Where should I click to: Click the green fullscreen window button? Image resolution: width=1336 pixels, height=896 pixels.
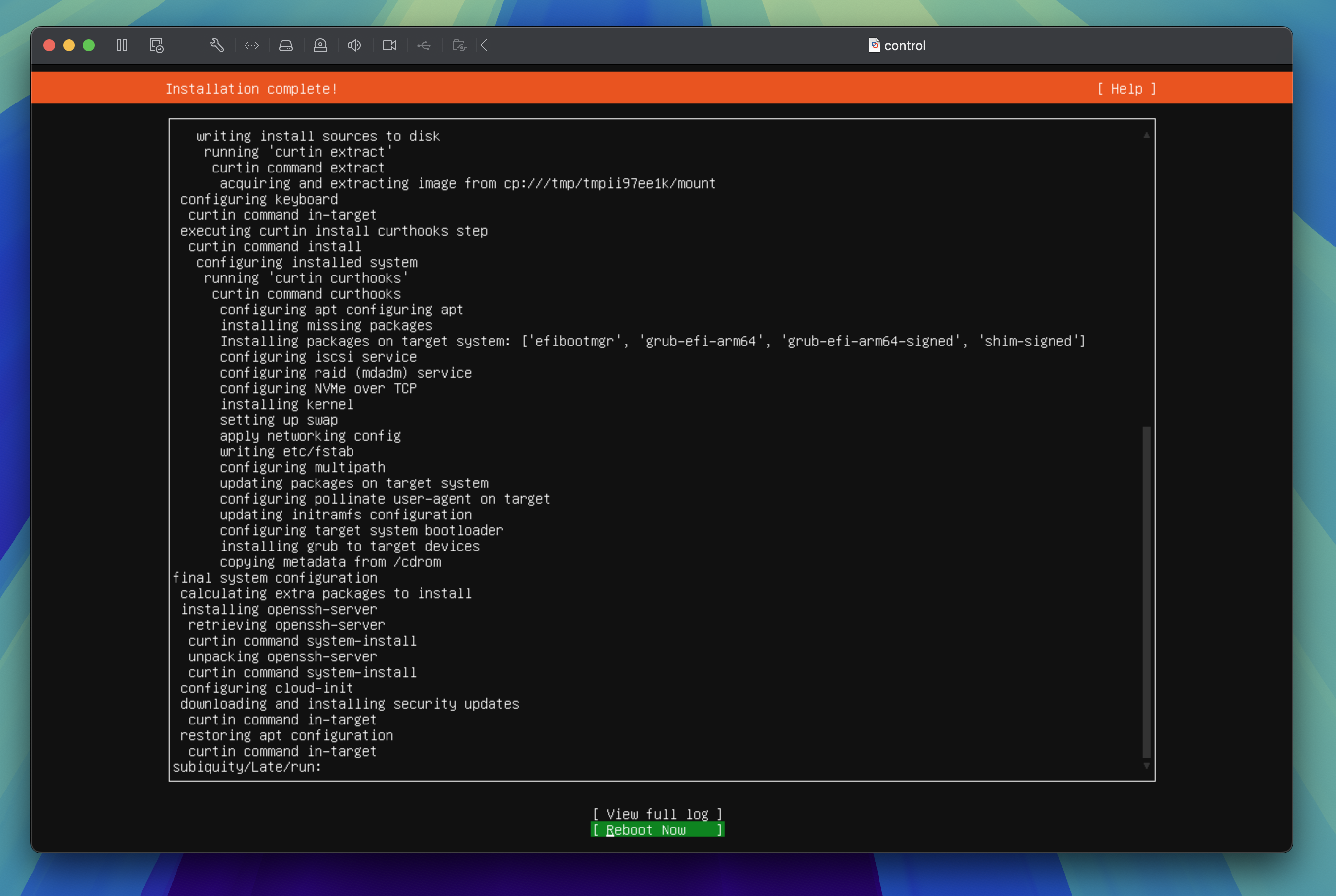(x=89, y=46)
